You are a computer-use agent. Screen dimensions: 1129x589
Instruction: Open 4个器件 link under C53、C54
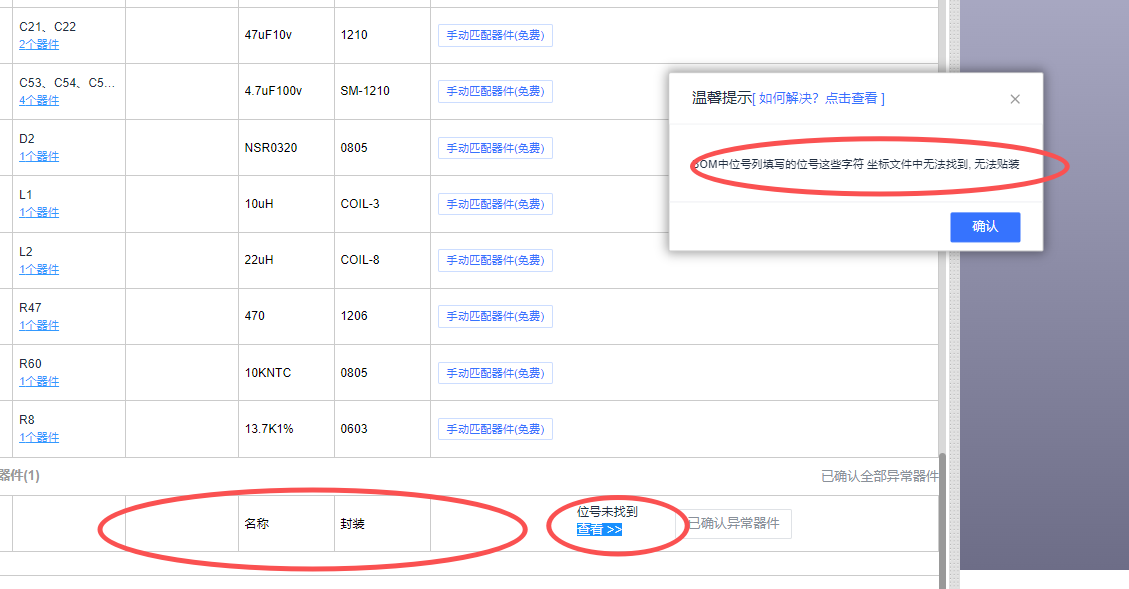pos(39,100)
